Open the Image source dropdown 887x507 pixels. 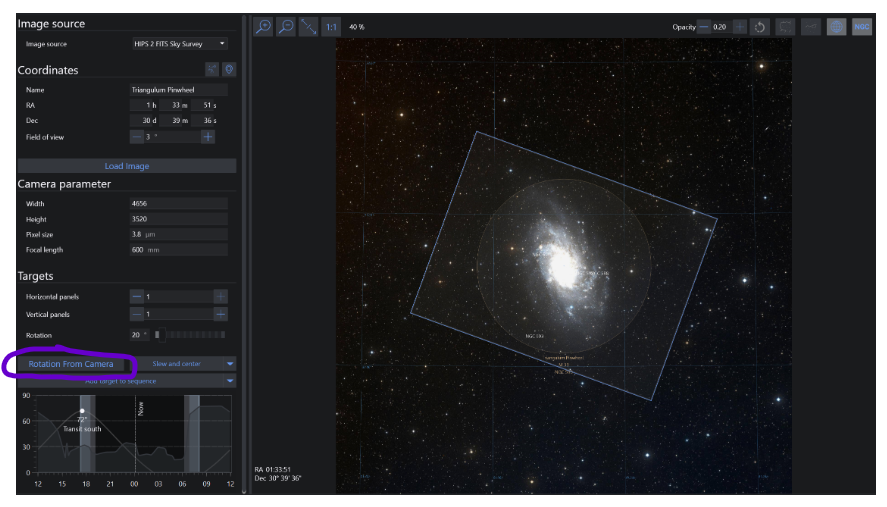[x=180, y=44]
